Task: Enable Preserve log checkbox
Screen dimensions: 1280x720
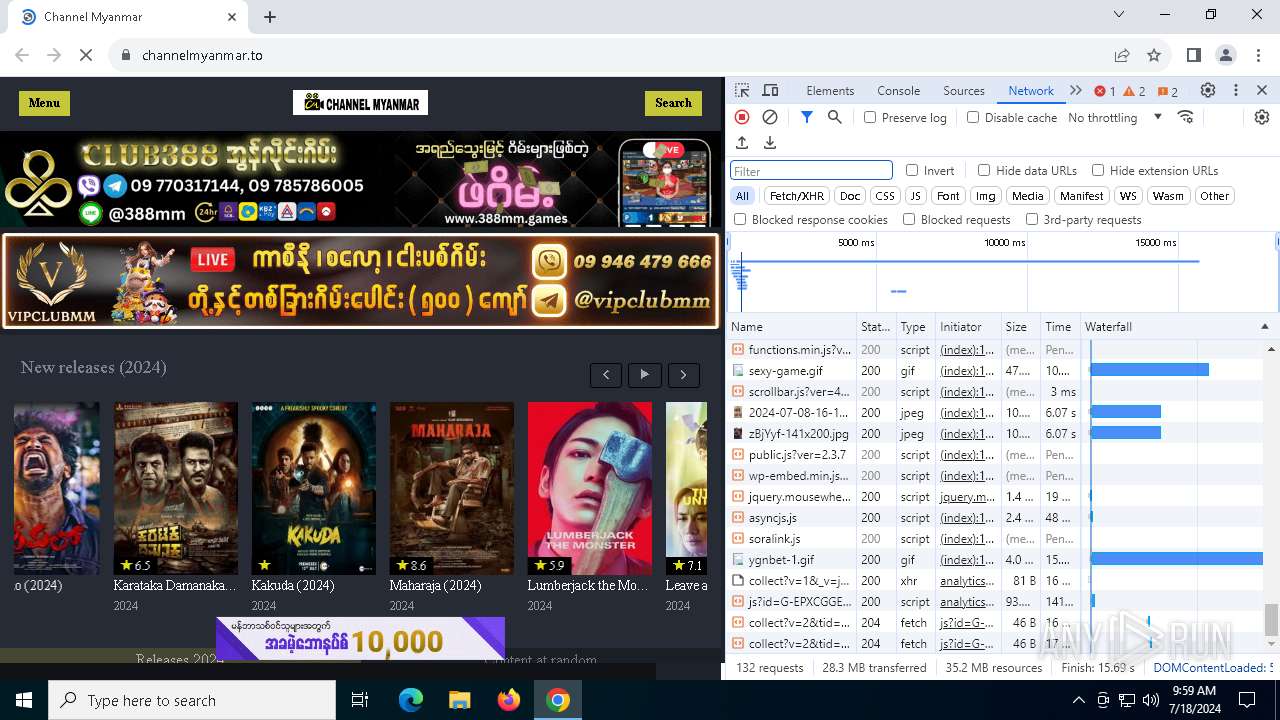Action: point(870,117)
